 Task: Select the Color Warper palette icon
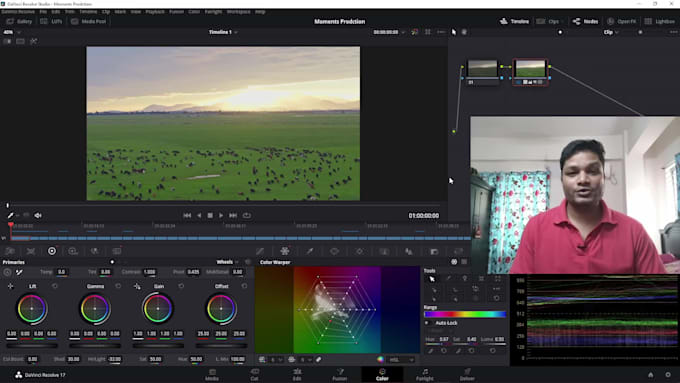point(285,251)
